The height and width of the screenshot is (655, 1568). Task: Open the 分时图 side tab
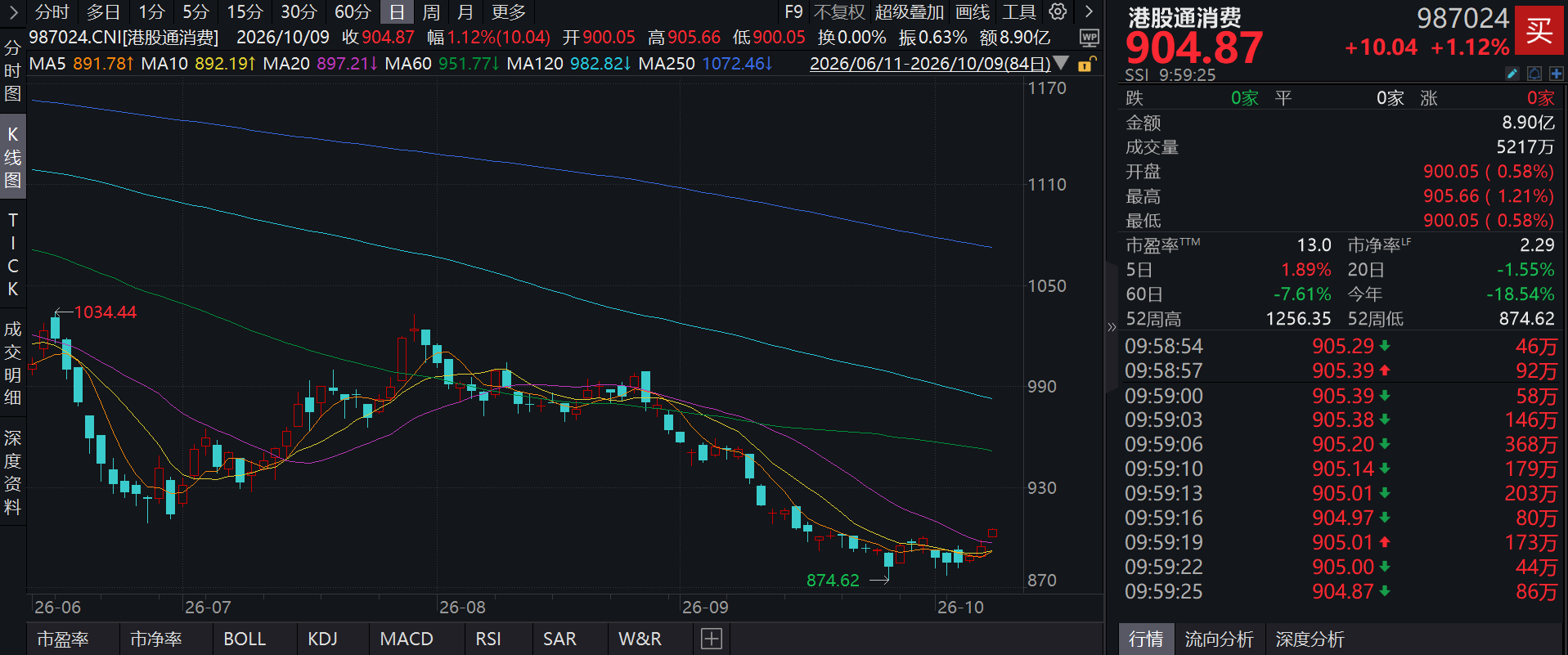[13, 70]
